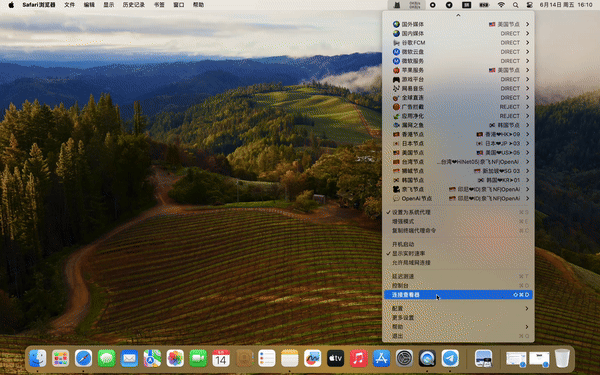Click the scroll-up arrow atop ClashX menu
Image resolution: width=600 pixels, height=375 pixels.
[x=458, y=15]
